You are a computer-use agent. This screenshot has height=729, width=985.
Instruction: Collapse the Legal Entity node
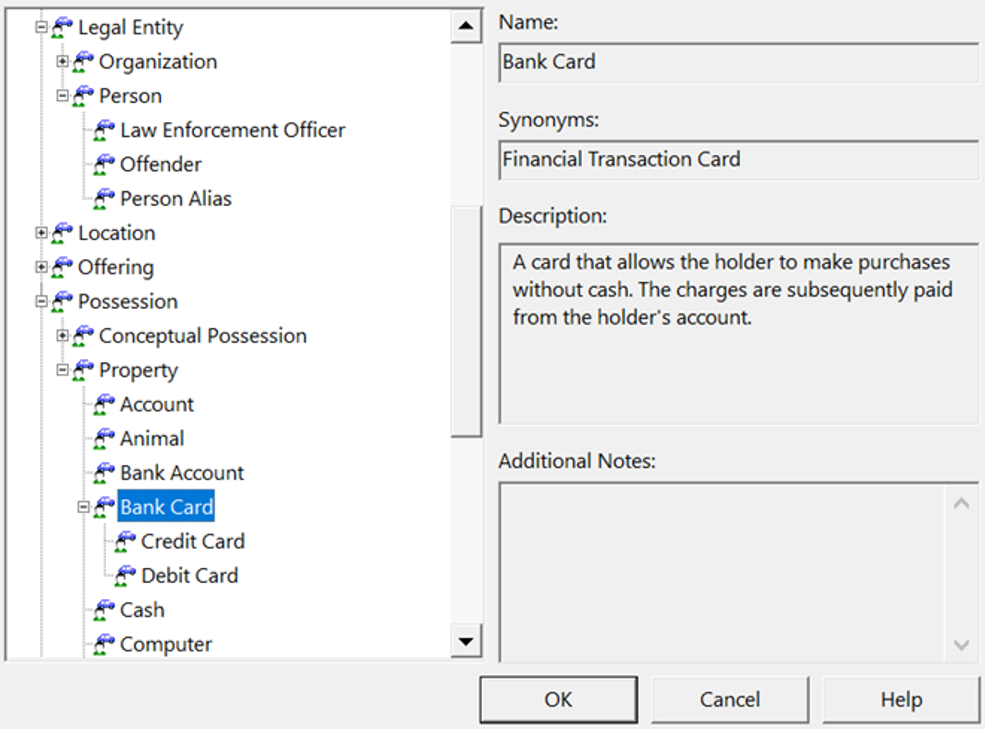[42, 28]
